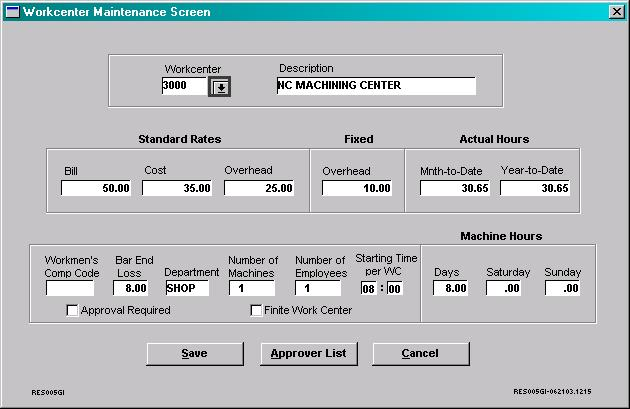The height and width of the screenshot is (409, 630).
Task: Select the Year-to-Date hours field
Action: (535, 188)
